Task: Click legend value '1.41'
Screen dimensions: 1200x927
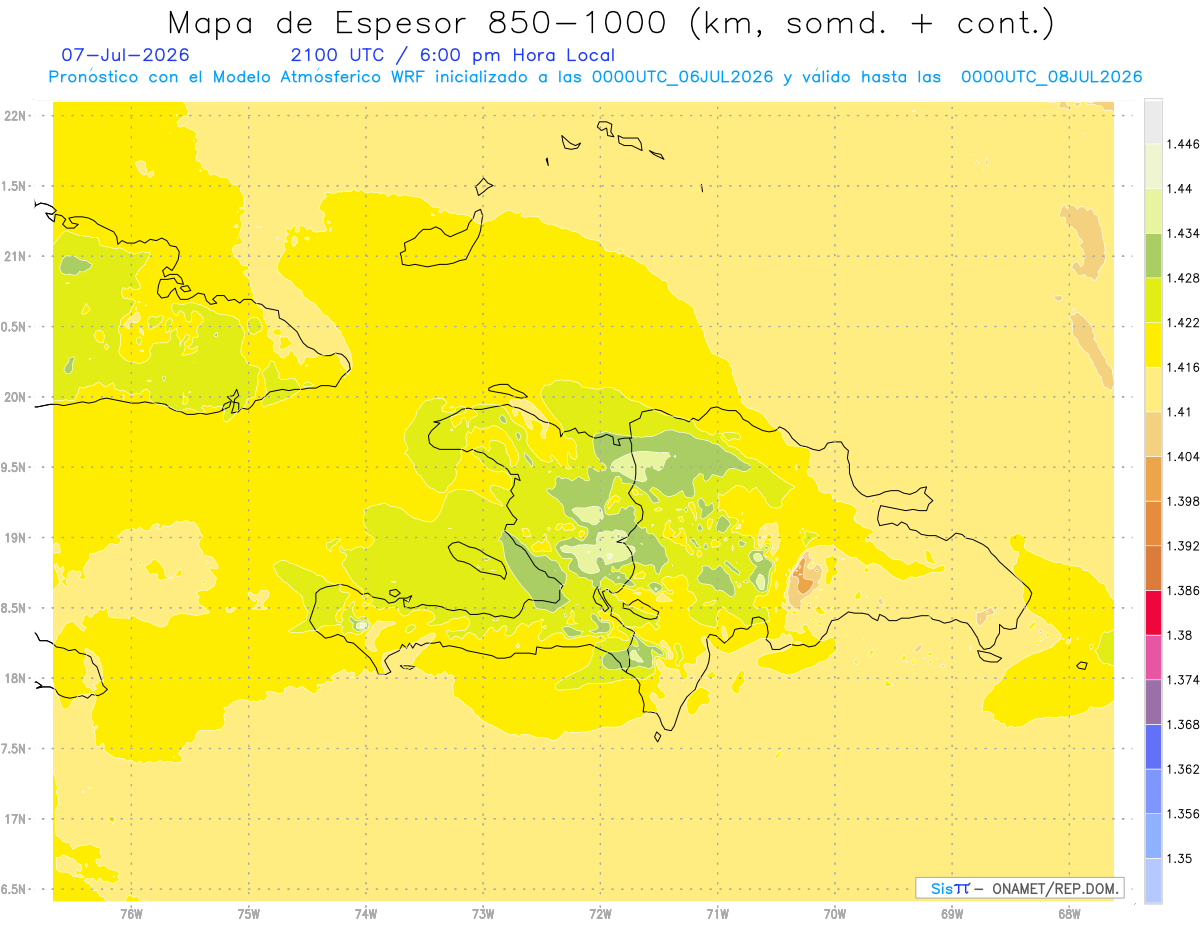Action: pos(1181,412)
